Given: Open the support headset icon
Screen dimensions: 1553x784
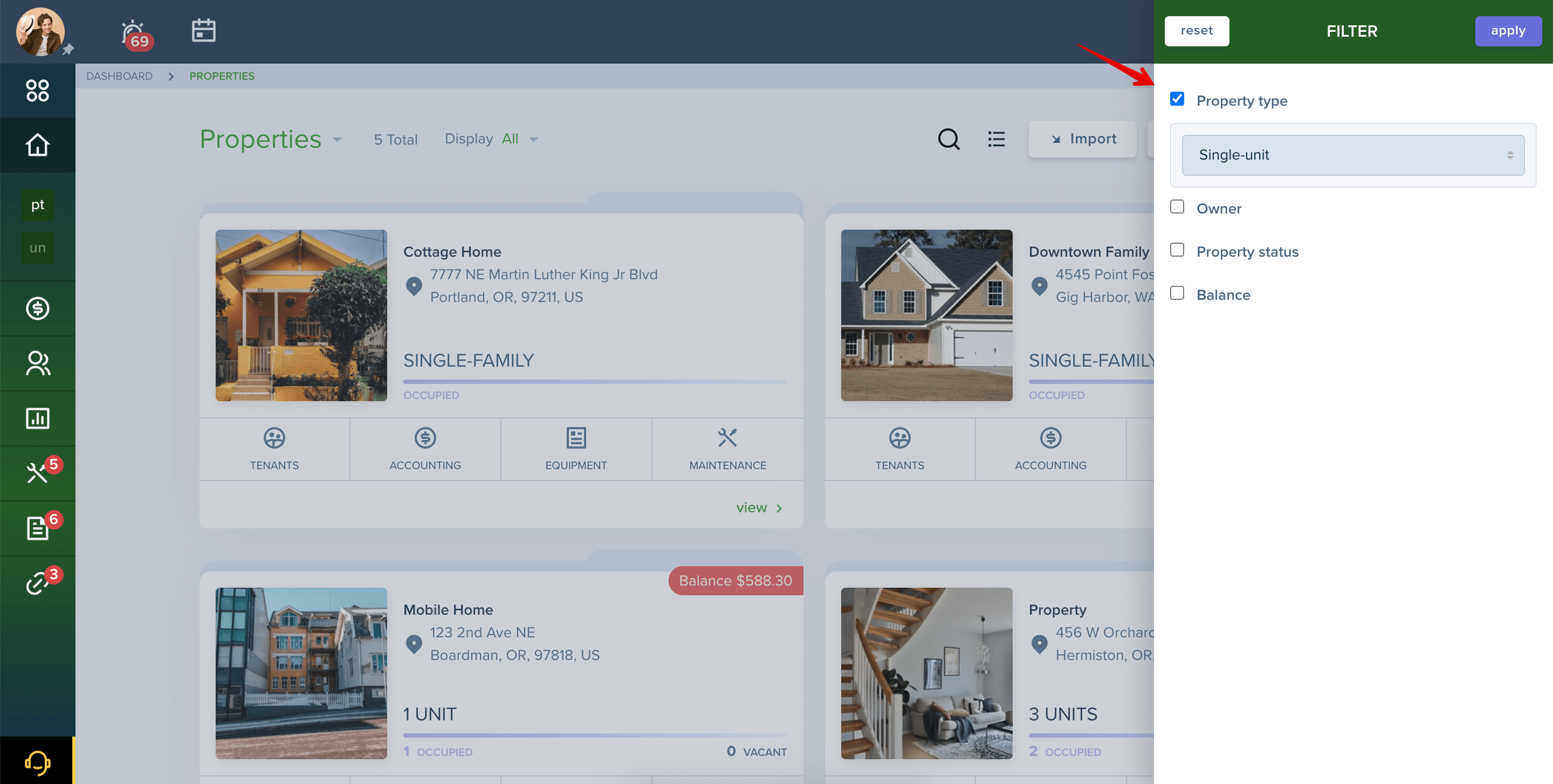Looking at the screenshot, I should [37, 762].
